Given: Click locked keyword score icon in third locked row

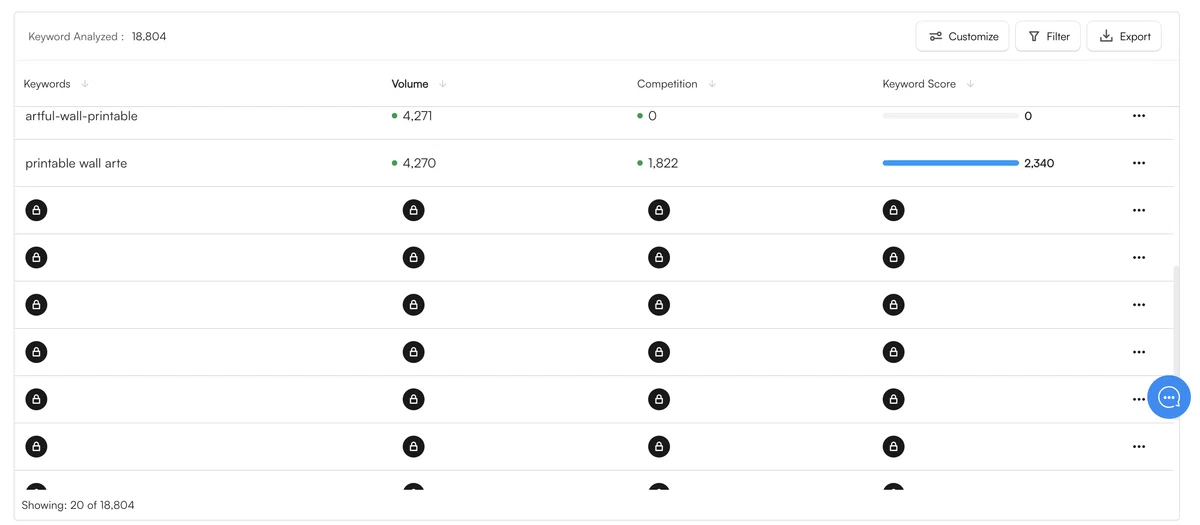Looking at the screenshot, I should point(893,304).
